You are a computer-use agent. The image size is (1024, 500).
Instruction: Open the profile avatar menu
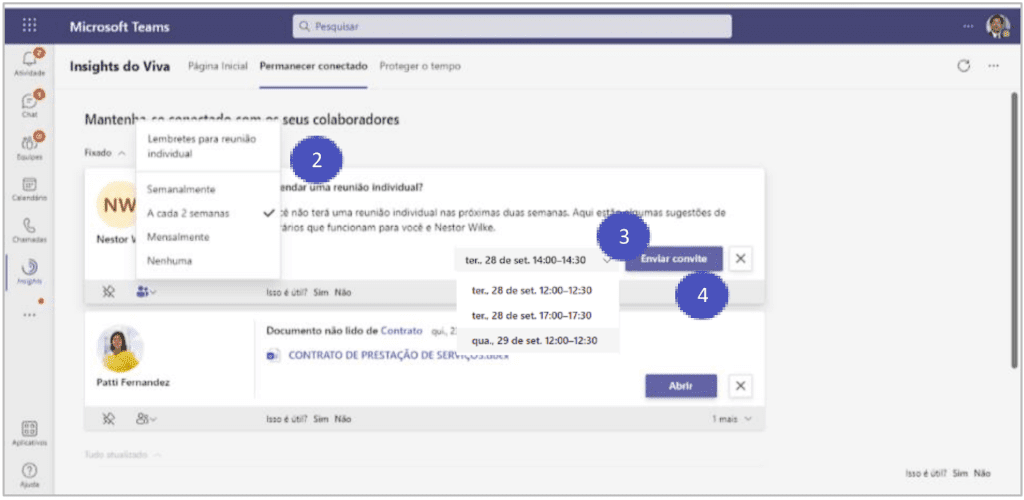[997, 26]
